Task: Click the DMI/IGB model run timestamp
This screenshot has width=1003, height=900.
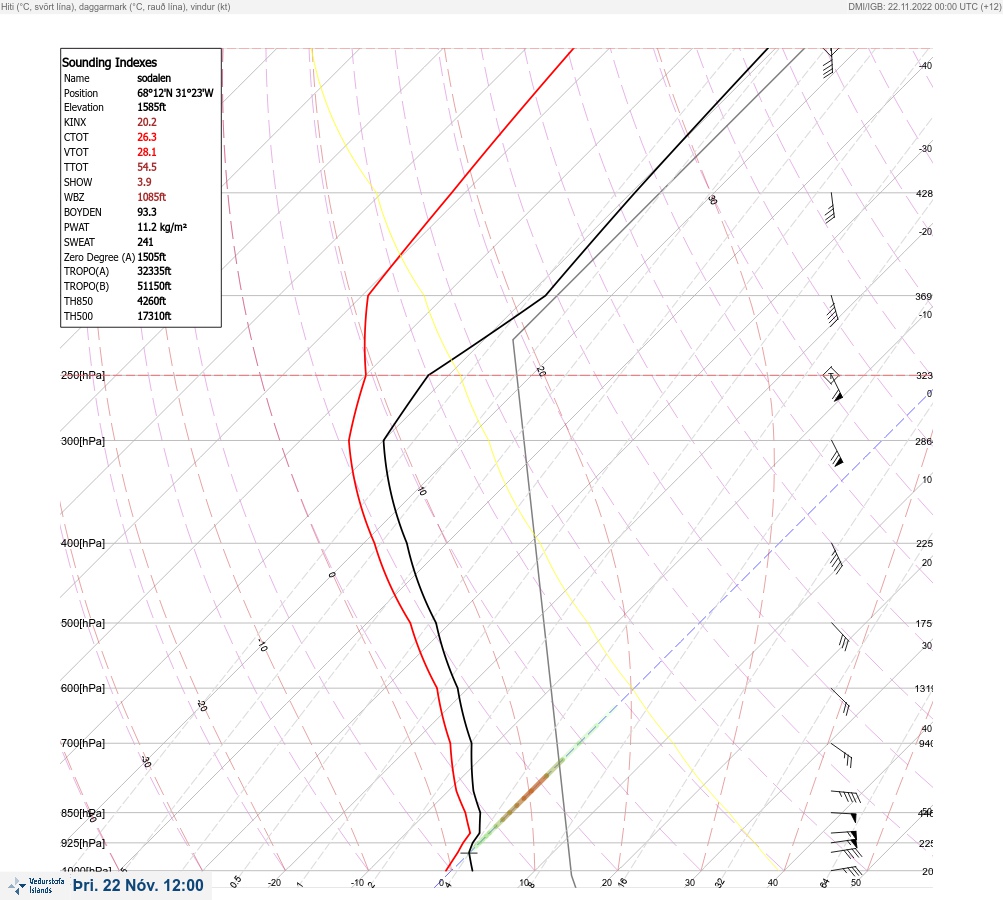Action: 924,7
